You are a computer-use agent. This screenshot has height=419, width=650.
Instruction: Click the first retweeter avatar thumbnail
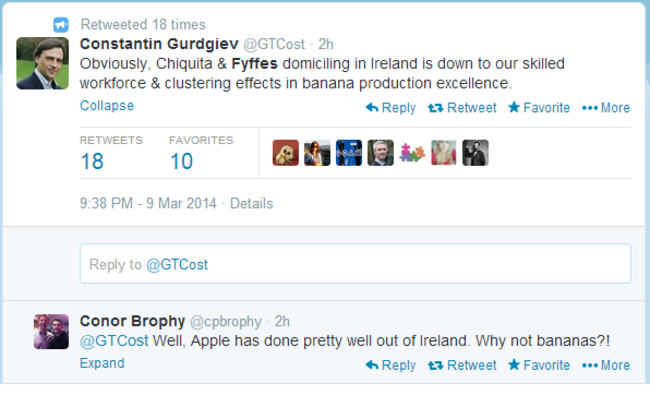[285, 153]
